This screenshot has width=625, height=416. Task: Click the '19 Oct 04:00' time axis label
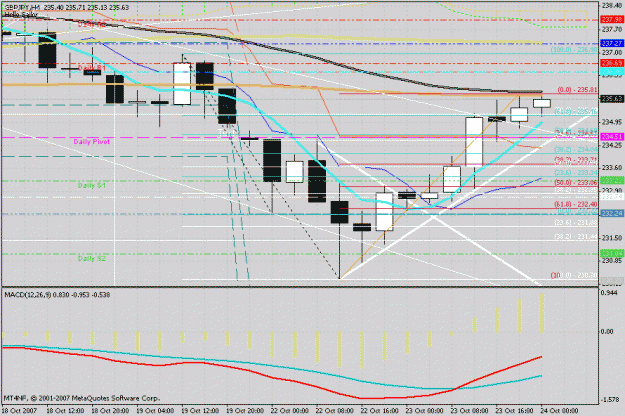[x=155, y=410]
